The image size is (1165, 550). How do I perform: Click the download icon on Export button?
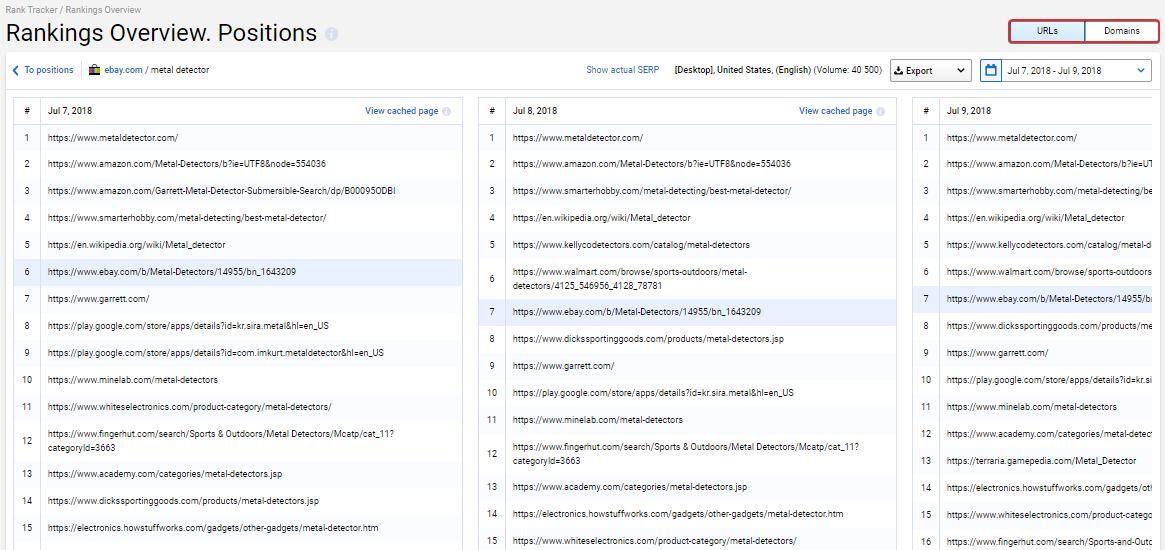click(x=898, y=71)
